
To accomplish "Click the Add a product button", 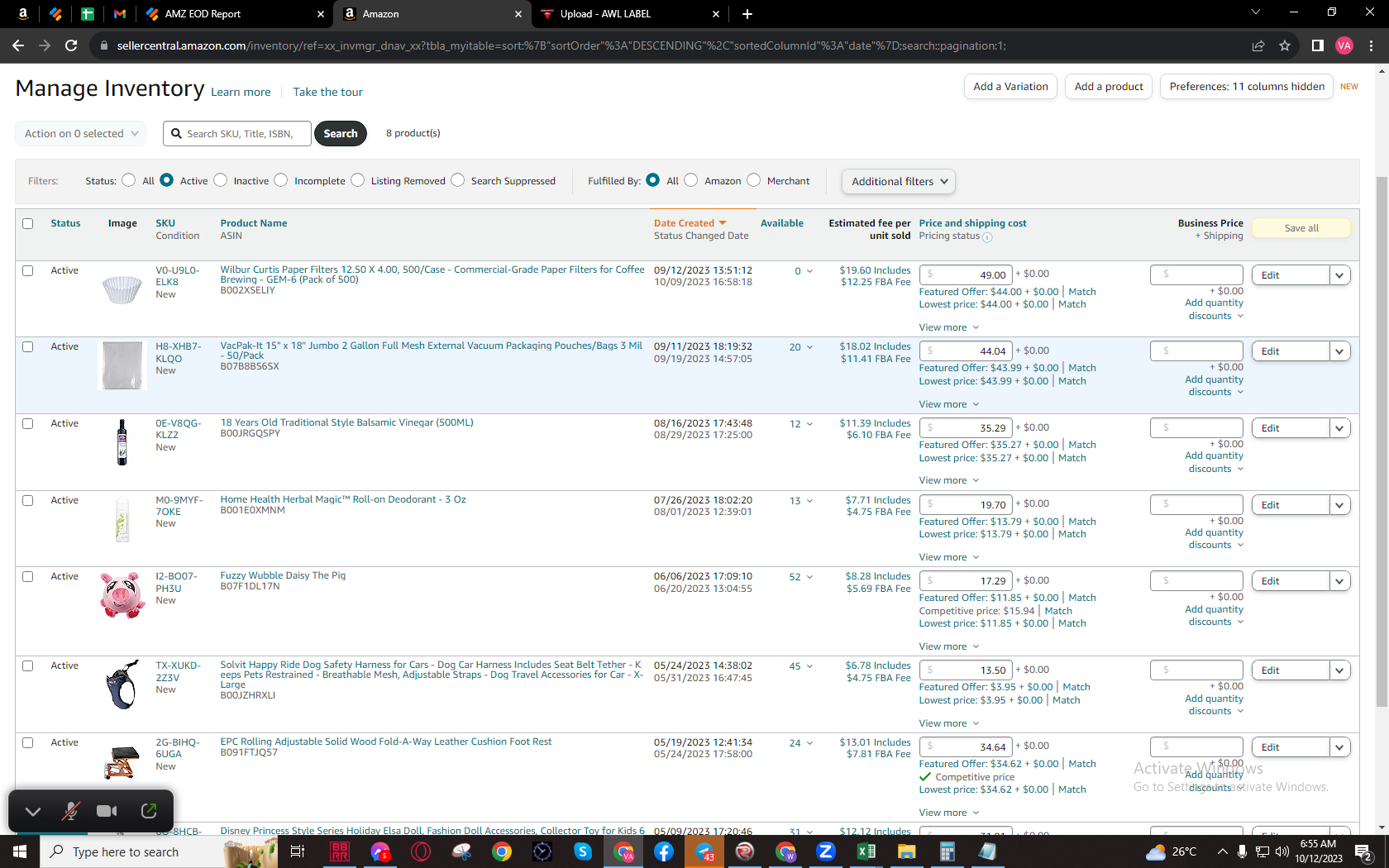I will pyautogui.click(x=1109, y=86).
